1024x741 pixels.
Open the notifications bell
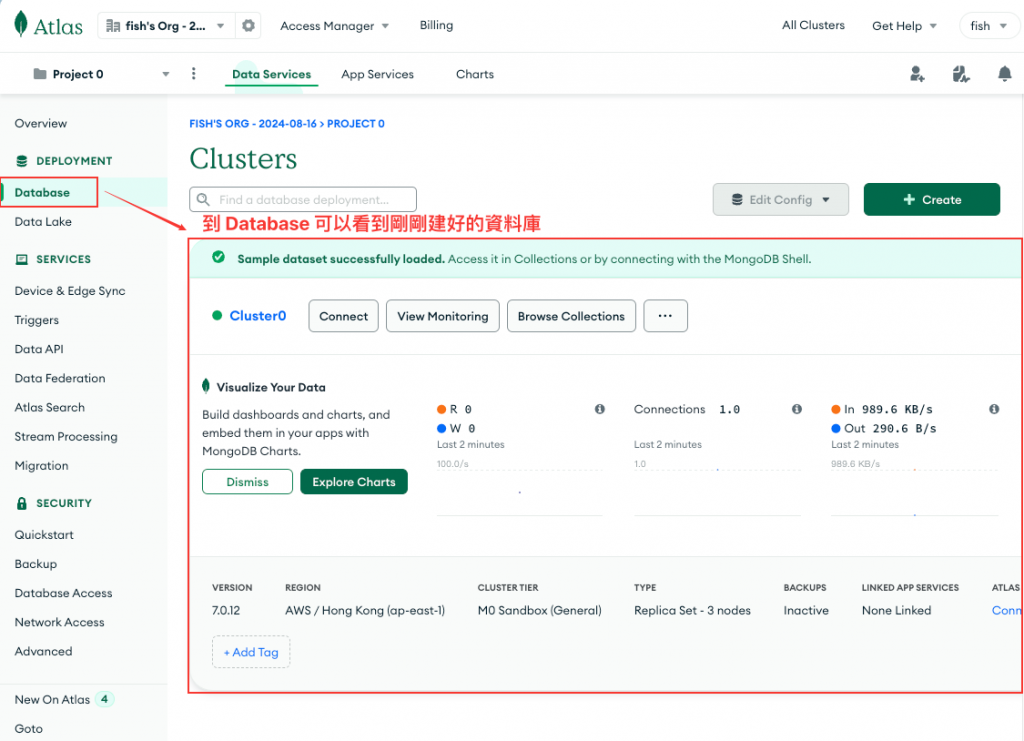1004,74
